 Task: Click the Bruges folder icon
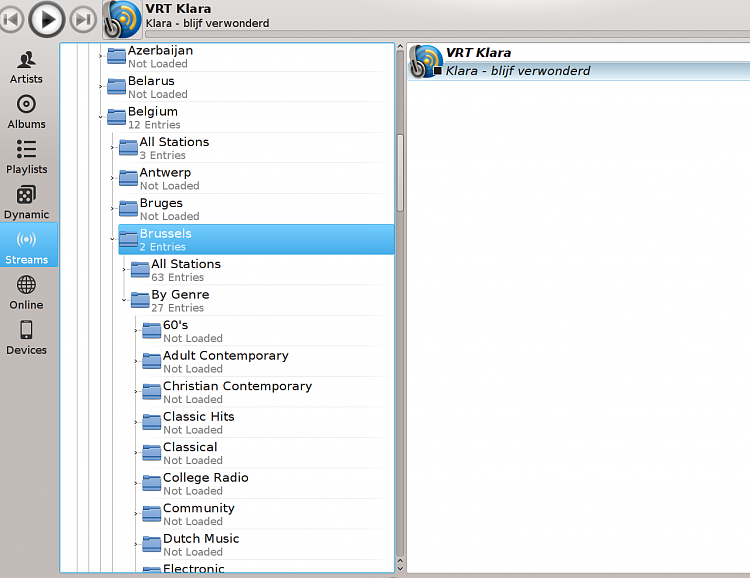(128, 209)
